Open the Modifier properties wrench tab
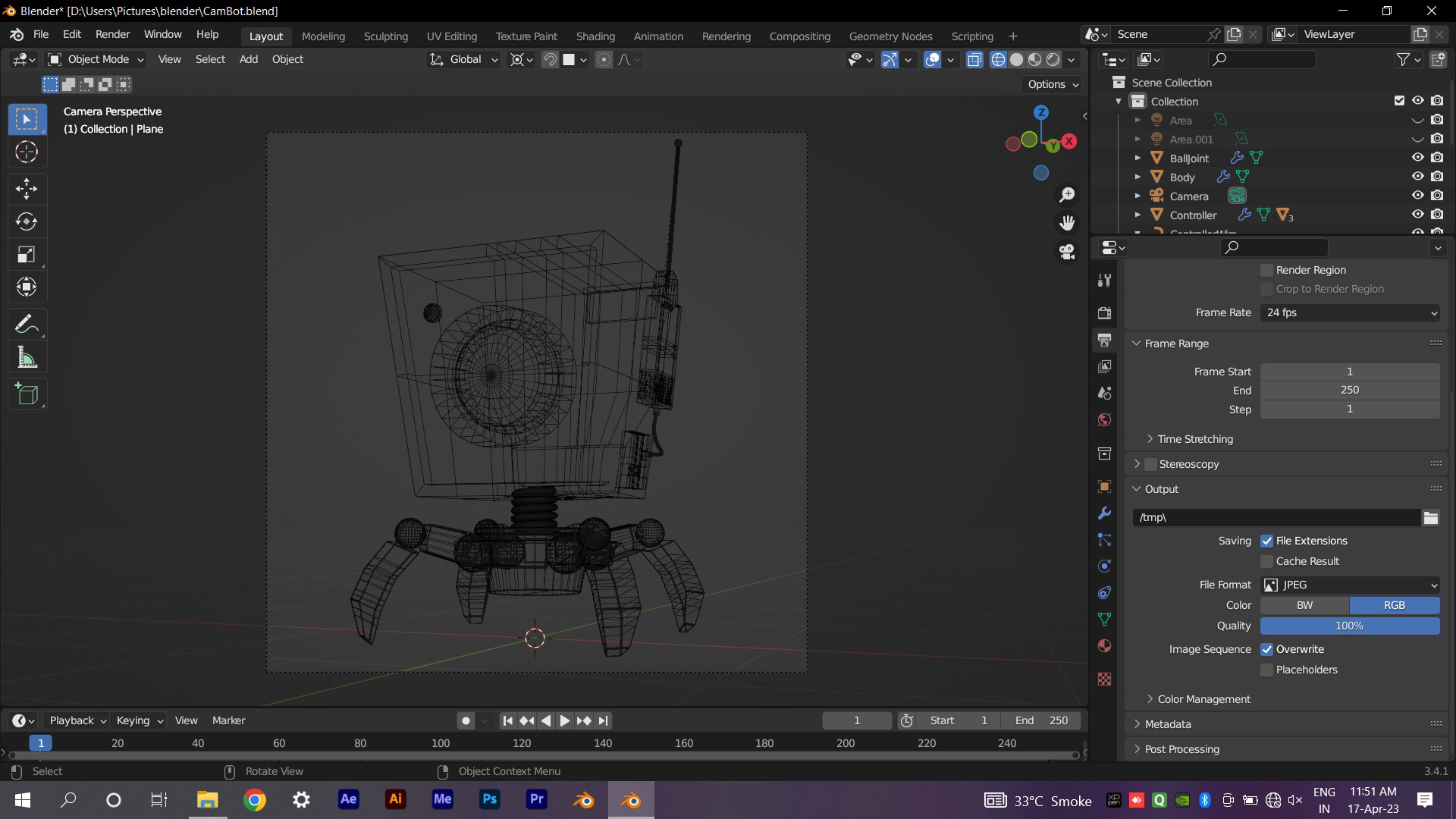The width and height of the screenshot is (1456, 819). click(x=1104, y=513)
